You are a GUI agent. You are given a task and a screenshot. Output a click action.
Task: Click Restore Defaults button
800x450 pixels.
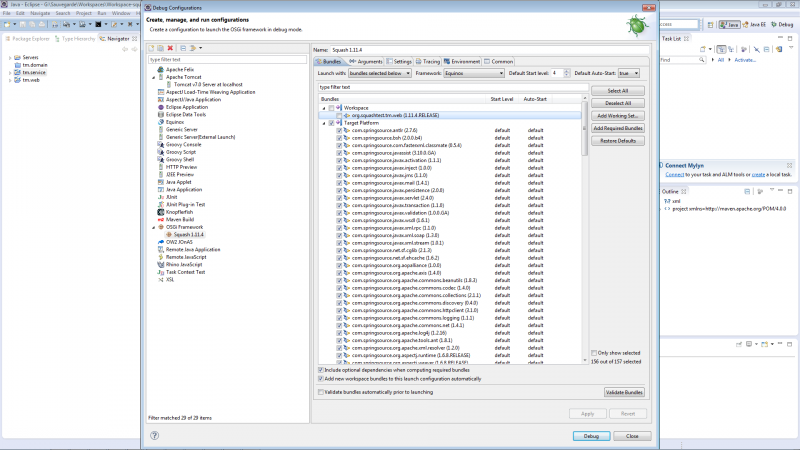(618, 141)
